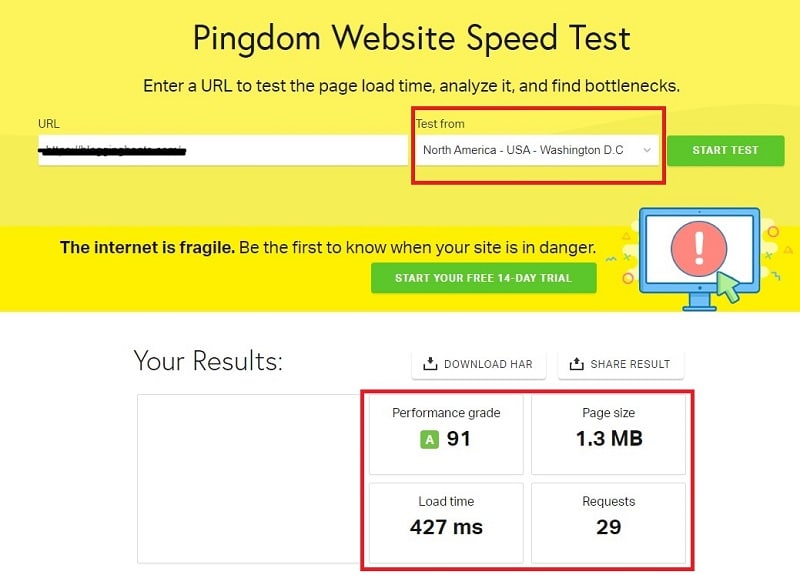800x575 pixels.
Task: Click the SHARE RESULT button
Action: click(621, 364)
